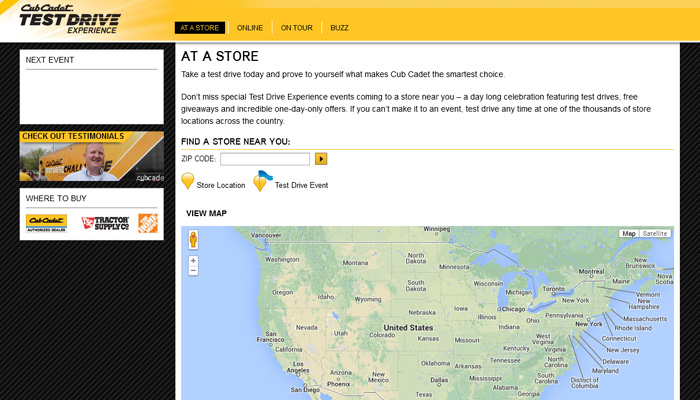The height and width of the screenshot is (400, 700).
Task: Click the VIEW MAP label
Action: pos(206,213)
